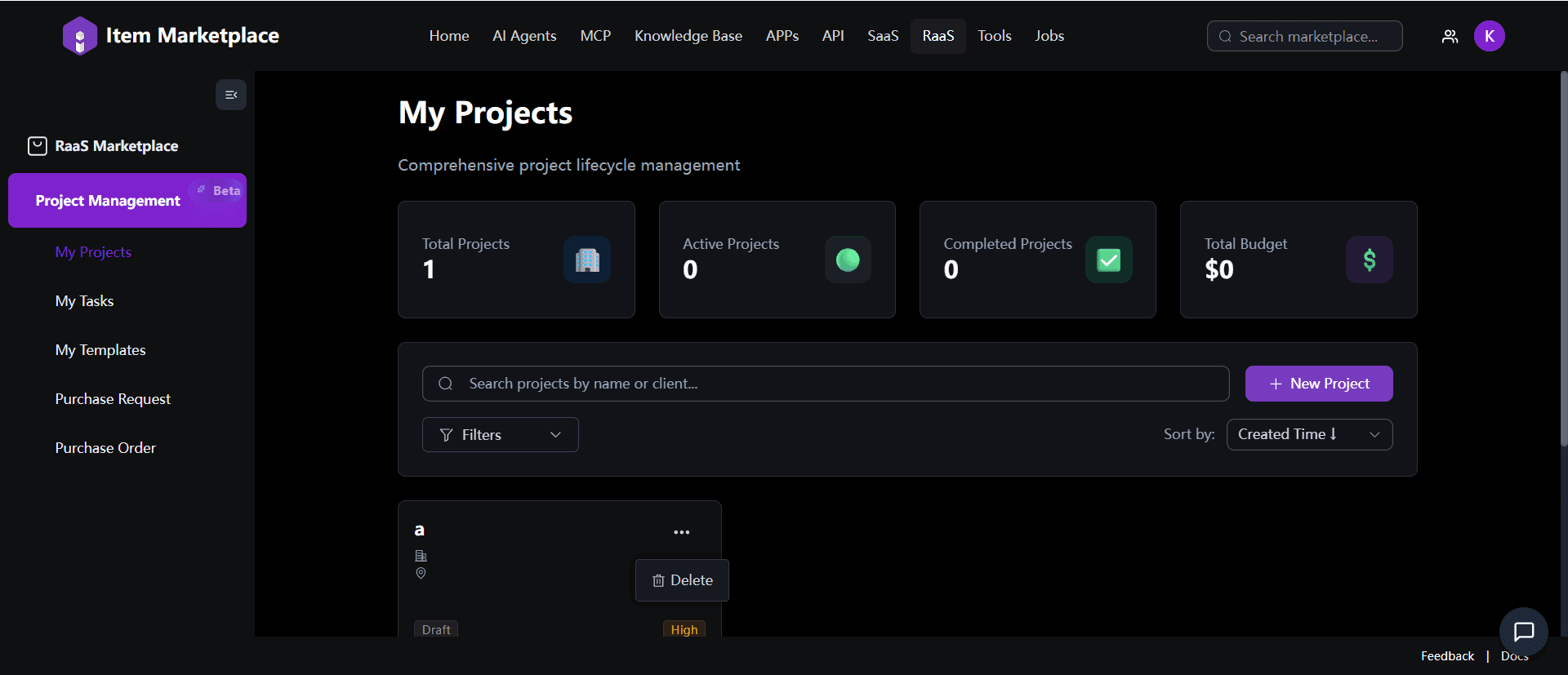Click the Total Budget dollar icon
Screen dimensions: 1568x675
(1370, 260)
